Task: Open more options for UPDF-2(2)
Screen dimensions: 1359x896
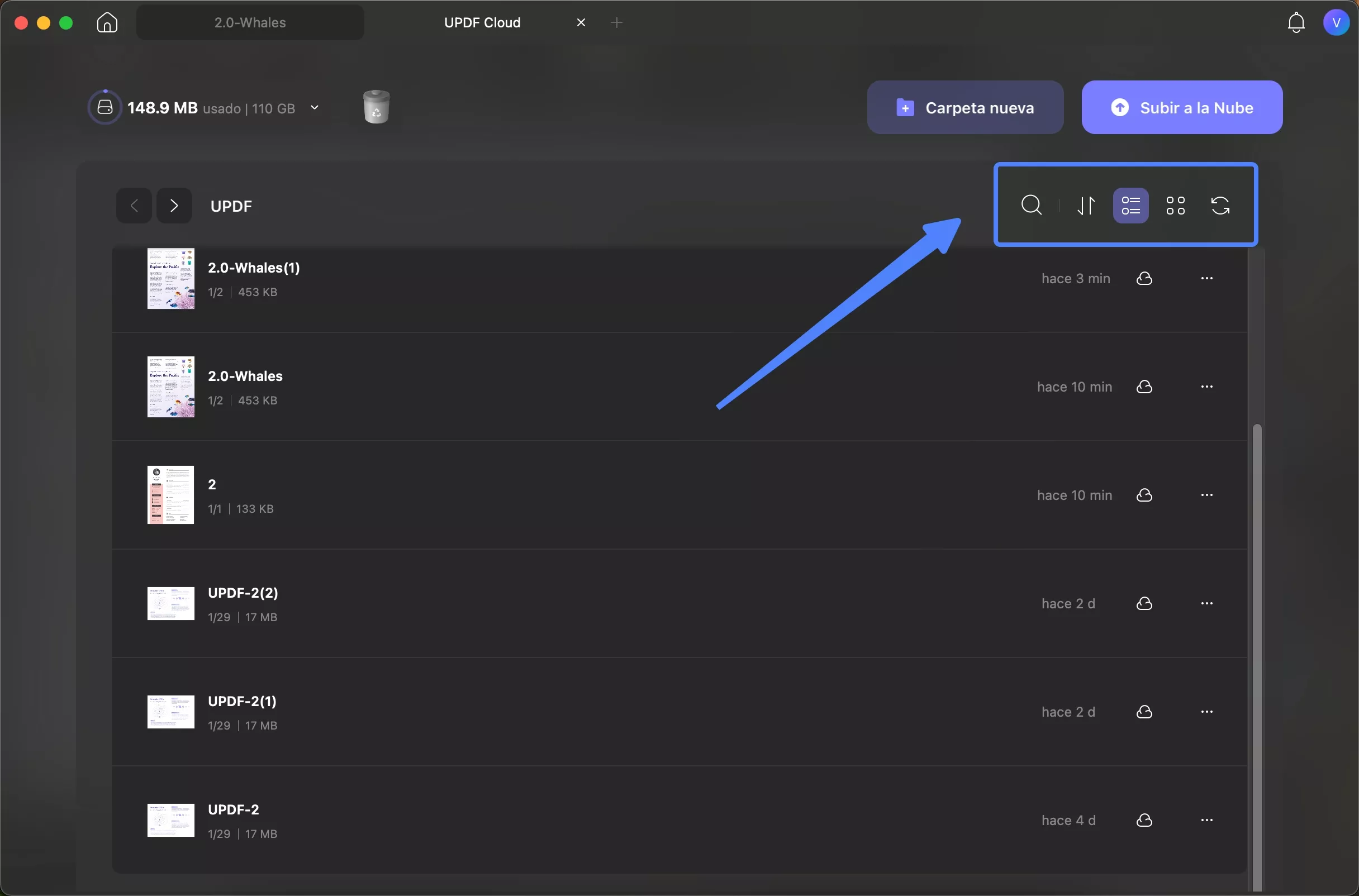Action: pyautogui.click(x=1207, y=603)
